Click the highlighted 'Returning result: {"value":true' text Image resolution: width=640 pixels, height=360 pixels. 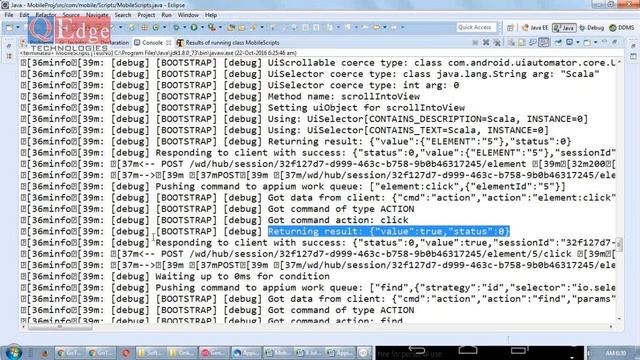(x=389, y=231)
